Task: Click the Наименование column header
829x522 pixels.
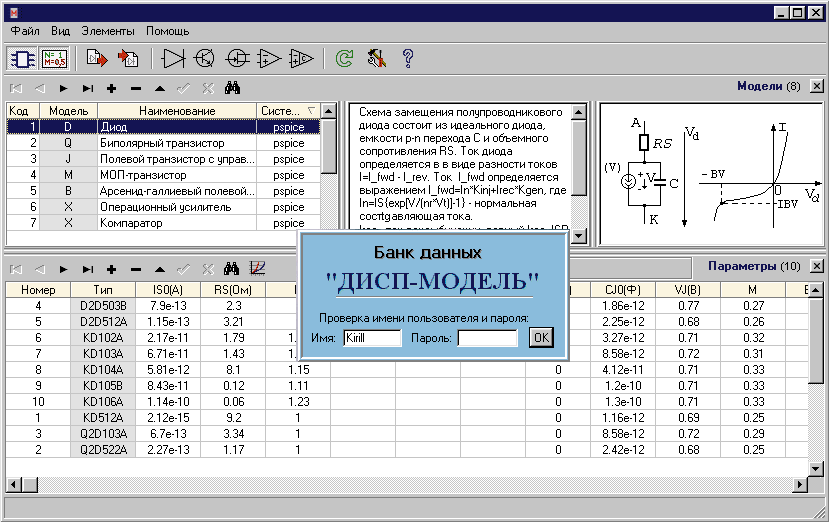Action: (x=177, y=111)
